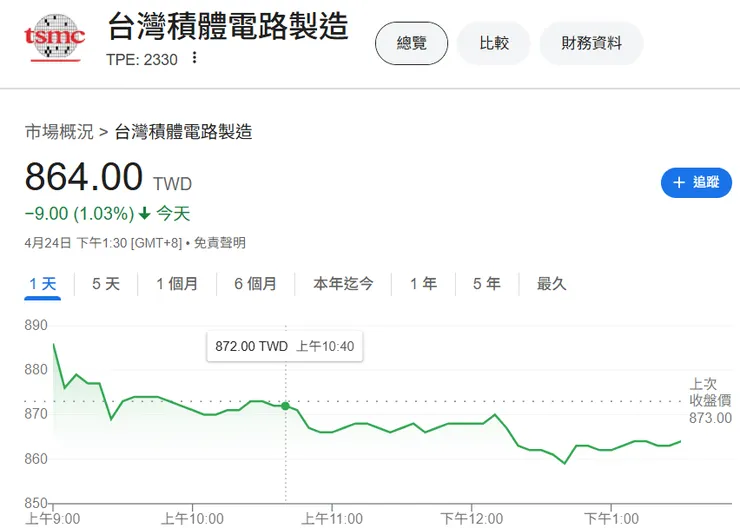Open the three-dot more options menu
The image size is (740, 528).
tap(194, 58)
